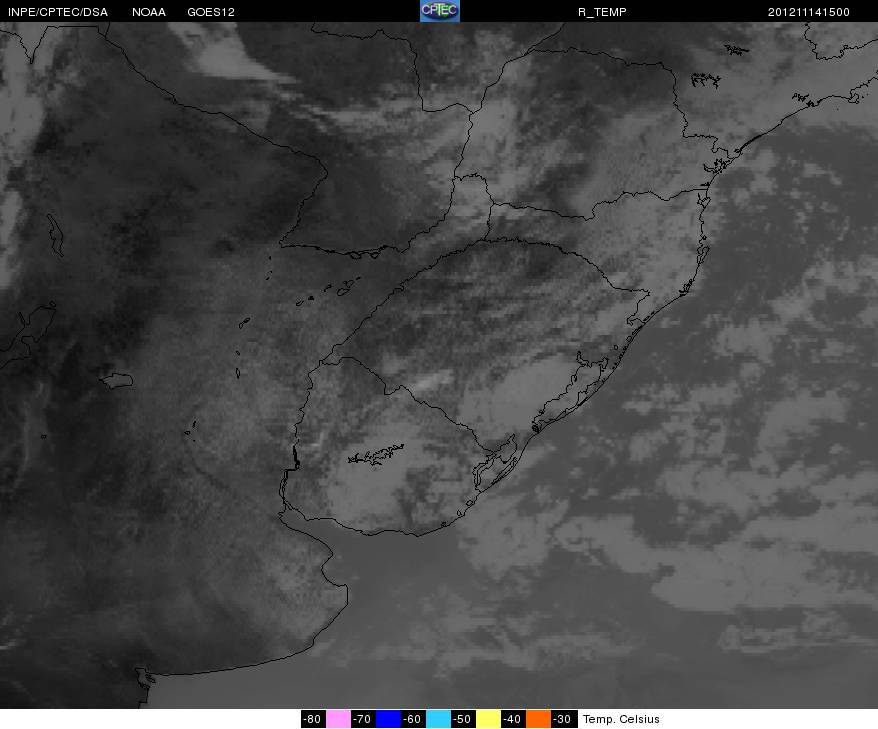Click the GOES12 satellite label

click(211, 12)
